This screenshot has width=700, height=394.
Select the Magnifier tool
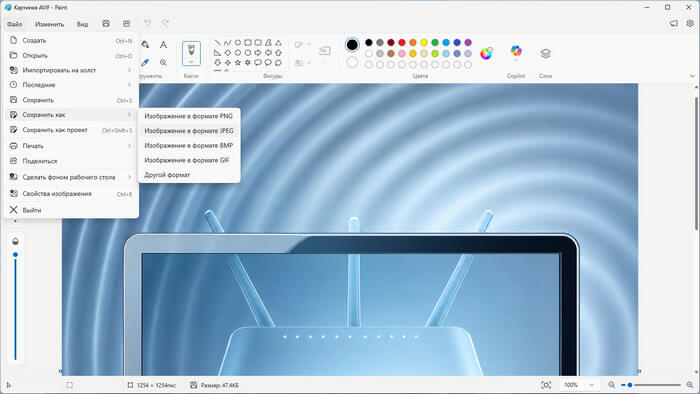click(x=163, y=62)
